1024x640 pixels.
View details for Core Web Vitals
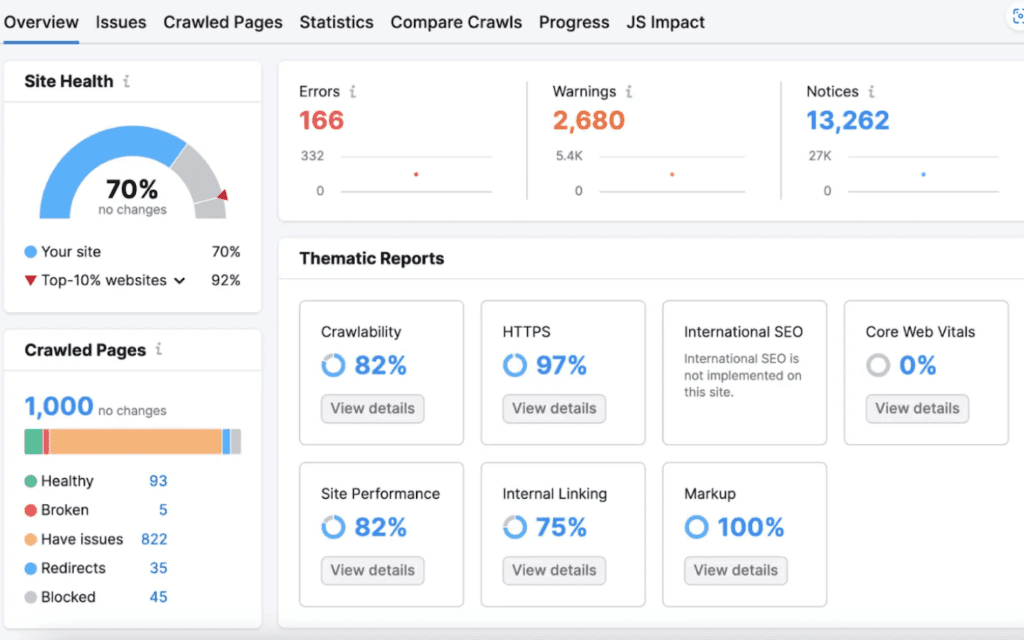pyautogui.click(x=917, y=408)
